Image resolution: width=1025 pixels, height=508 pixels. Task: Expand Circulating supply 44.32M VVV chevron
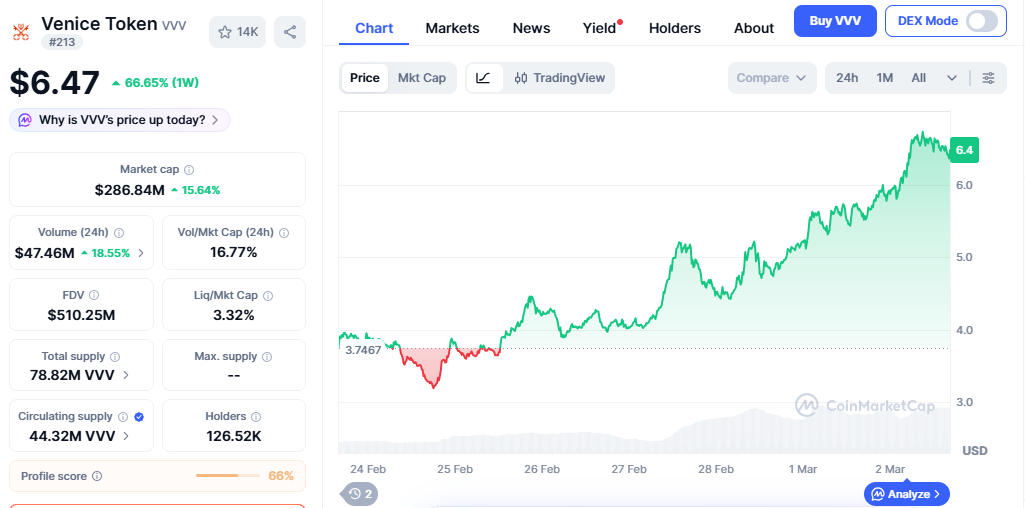(x=126, y=436)
